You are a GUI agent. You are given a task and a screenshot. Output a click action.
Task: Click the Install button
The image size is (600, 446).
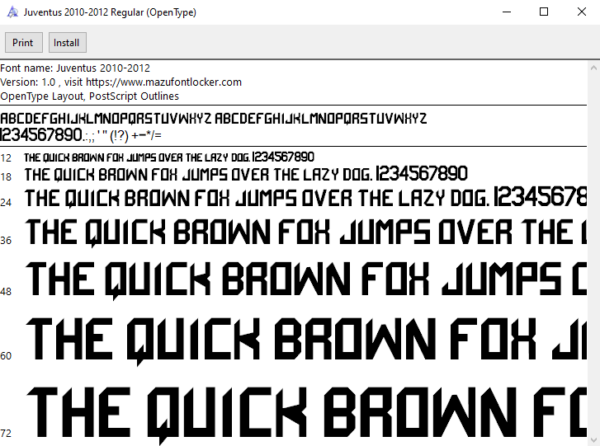[x=67, y=42]
